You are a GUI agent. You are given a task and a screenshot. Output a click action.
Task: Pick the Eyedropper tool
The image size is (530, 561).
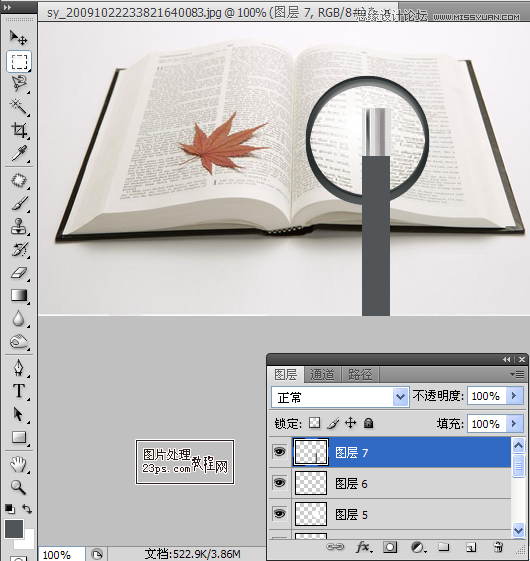(18, 153)
